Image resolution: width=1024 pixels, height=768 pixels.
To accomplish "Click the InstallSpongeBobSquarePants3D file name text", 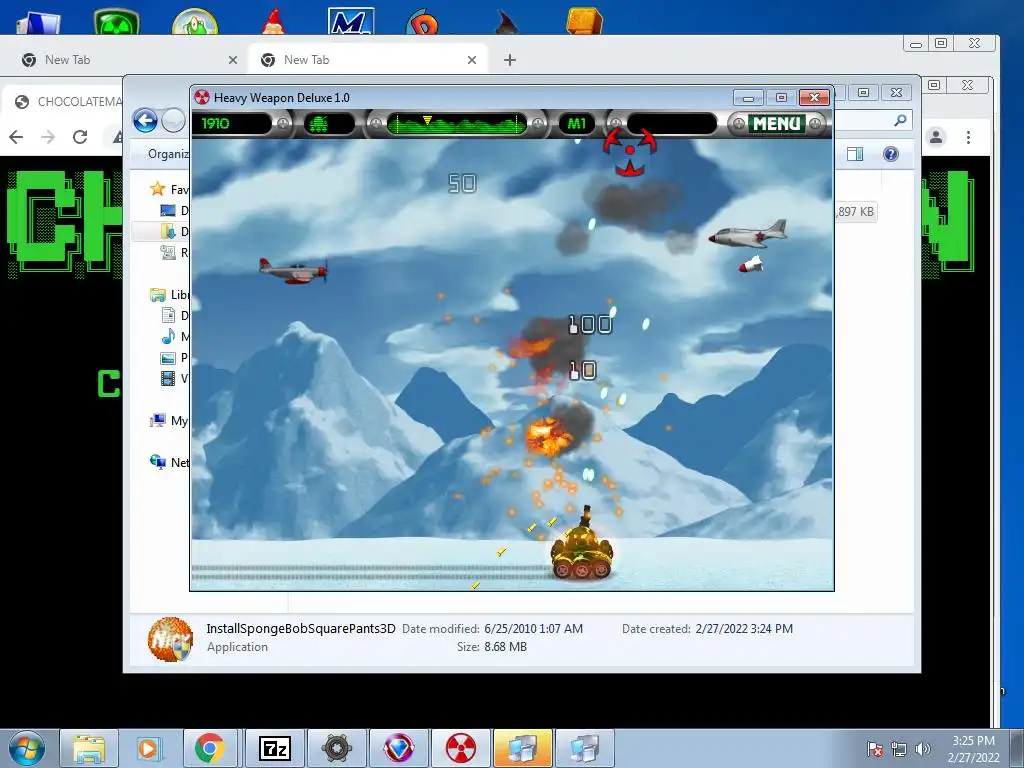I will click(301, 628).
